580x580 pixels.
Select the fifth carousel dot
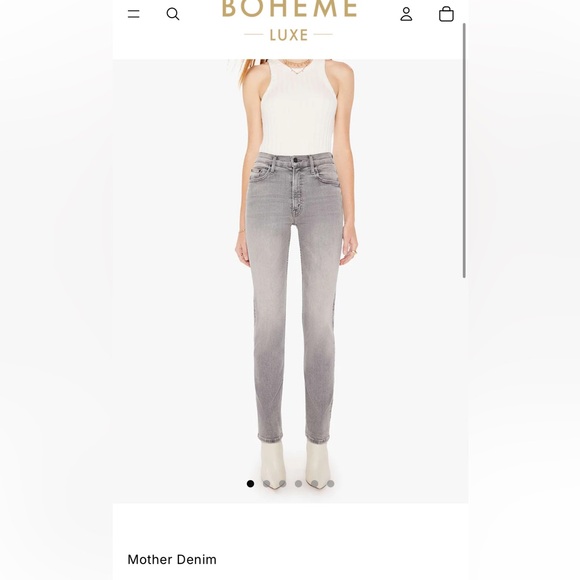pyautogui.click(x=315, y=483)
